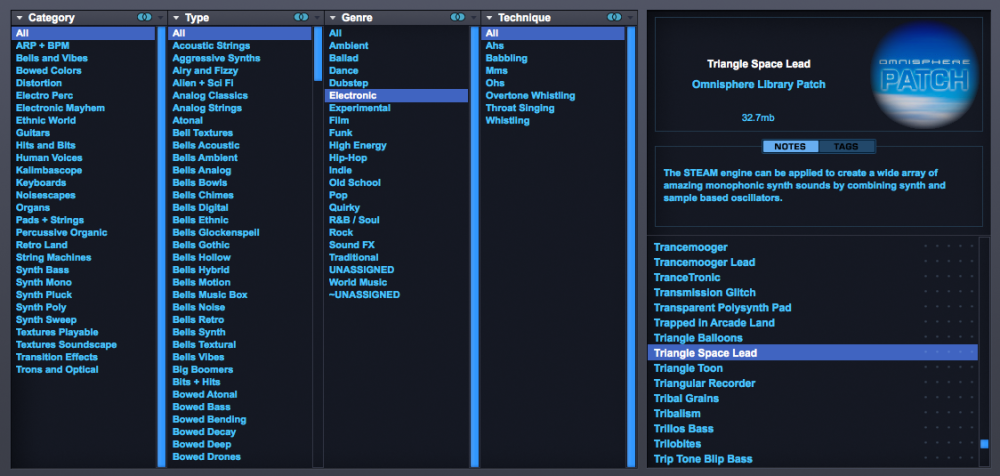Image resolution: width=1000 pixels, height=476 pixels.
Task: Click the Technique column scrollbar
Action: (x=631, y=247)
